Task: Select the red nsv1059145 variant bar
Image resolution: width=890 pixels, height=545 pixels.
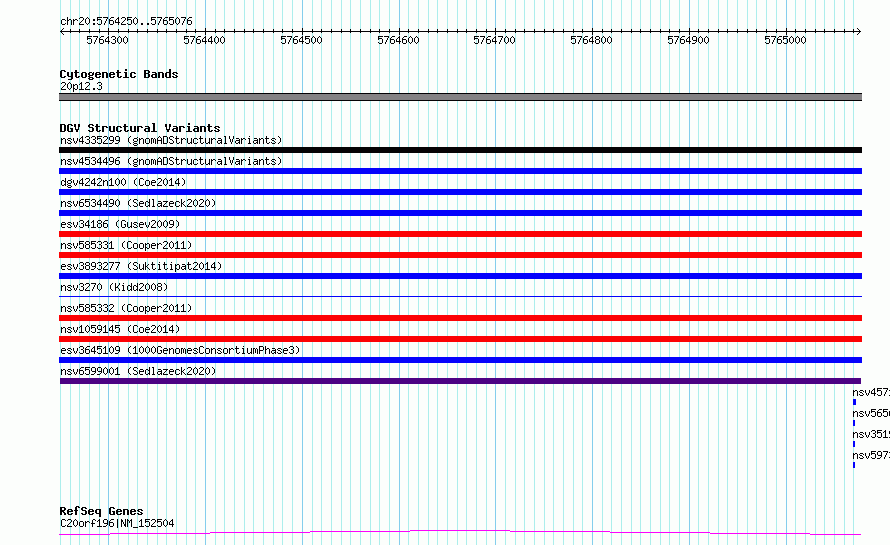Action: click(x=460, y=339)
